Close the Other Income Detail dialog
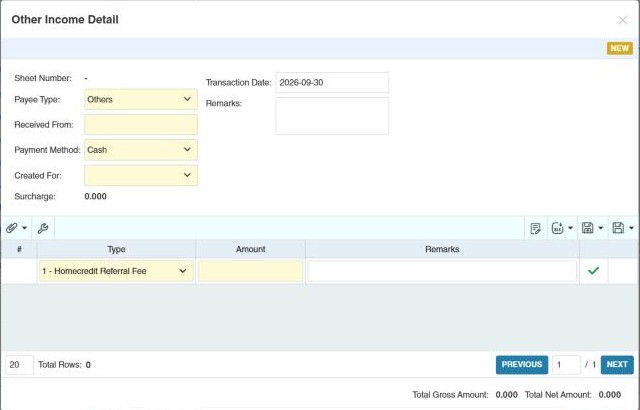The image size is (640, 410). pos(622,20)
